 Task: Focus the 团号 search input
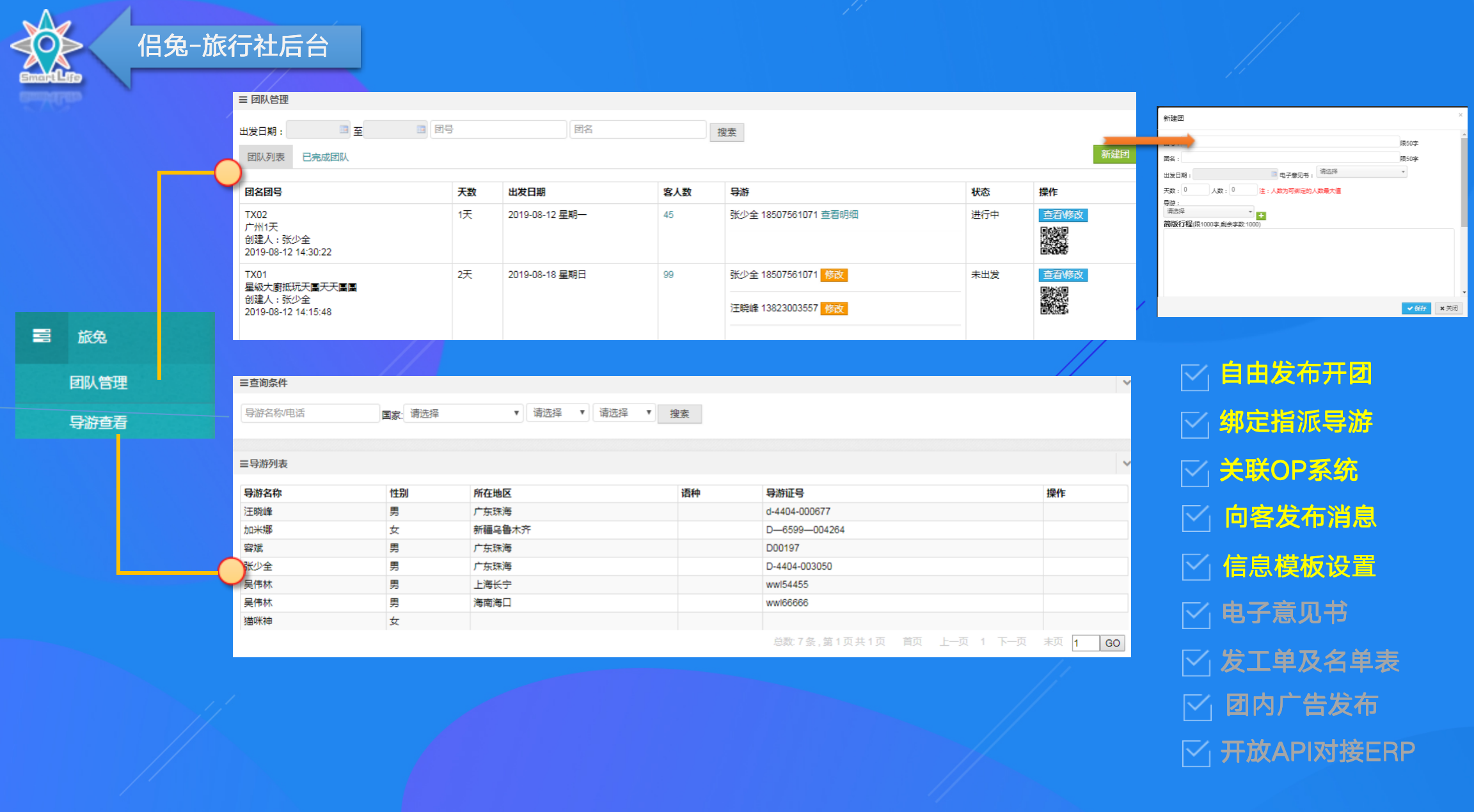tap(498, 129)
